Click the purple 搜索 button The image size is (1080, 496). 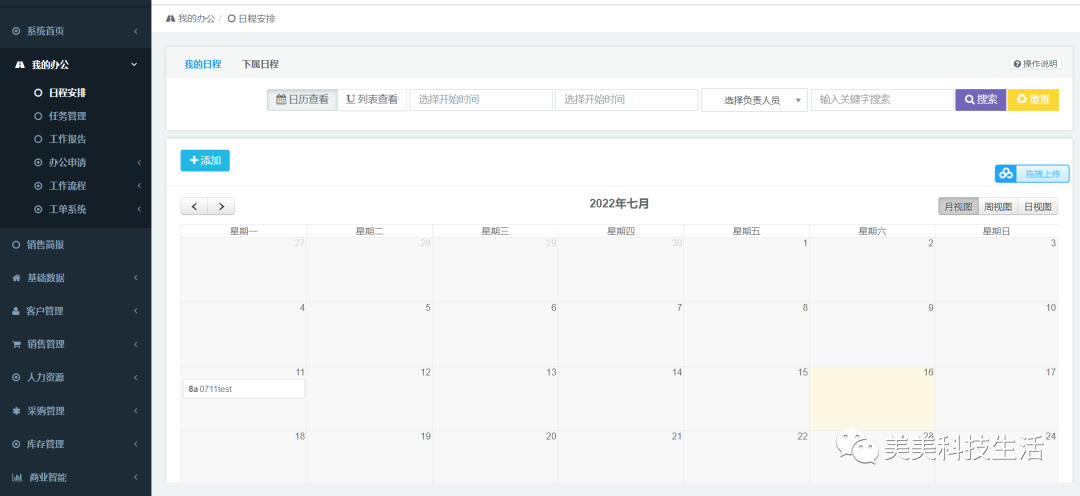click(980, 100)
